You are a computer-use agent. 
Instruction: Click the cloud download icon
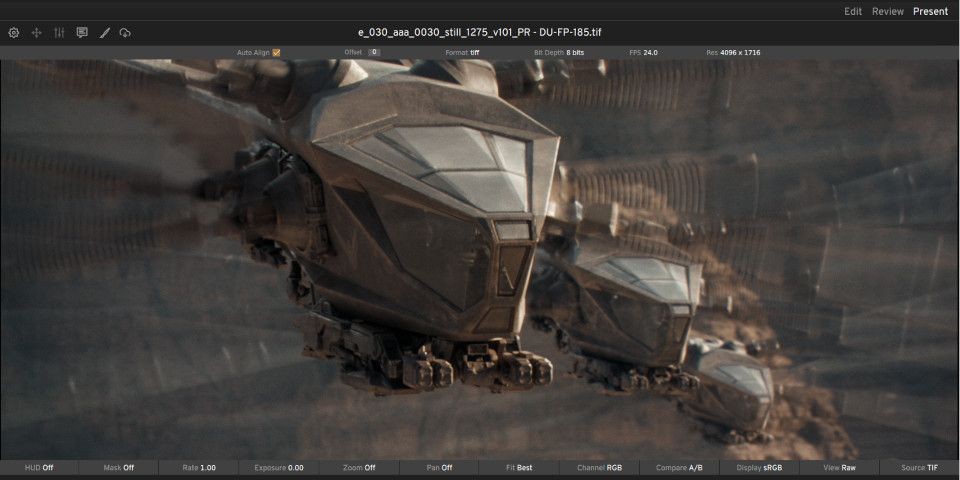pyautogui.click(x=125, y=33)
